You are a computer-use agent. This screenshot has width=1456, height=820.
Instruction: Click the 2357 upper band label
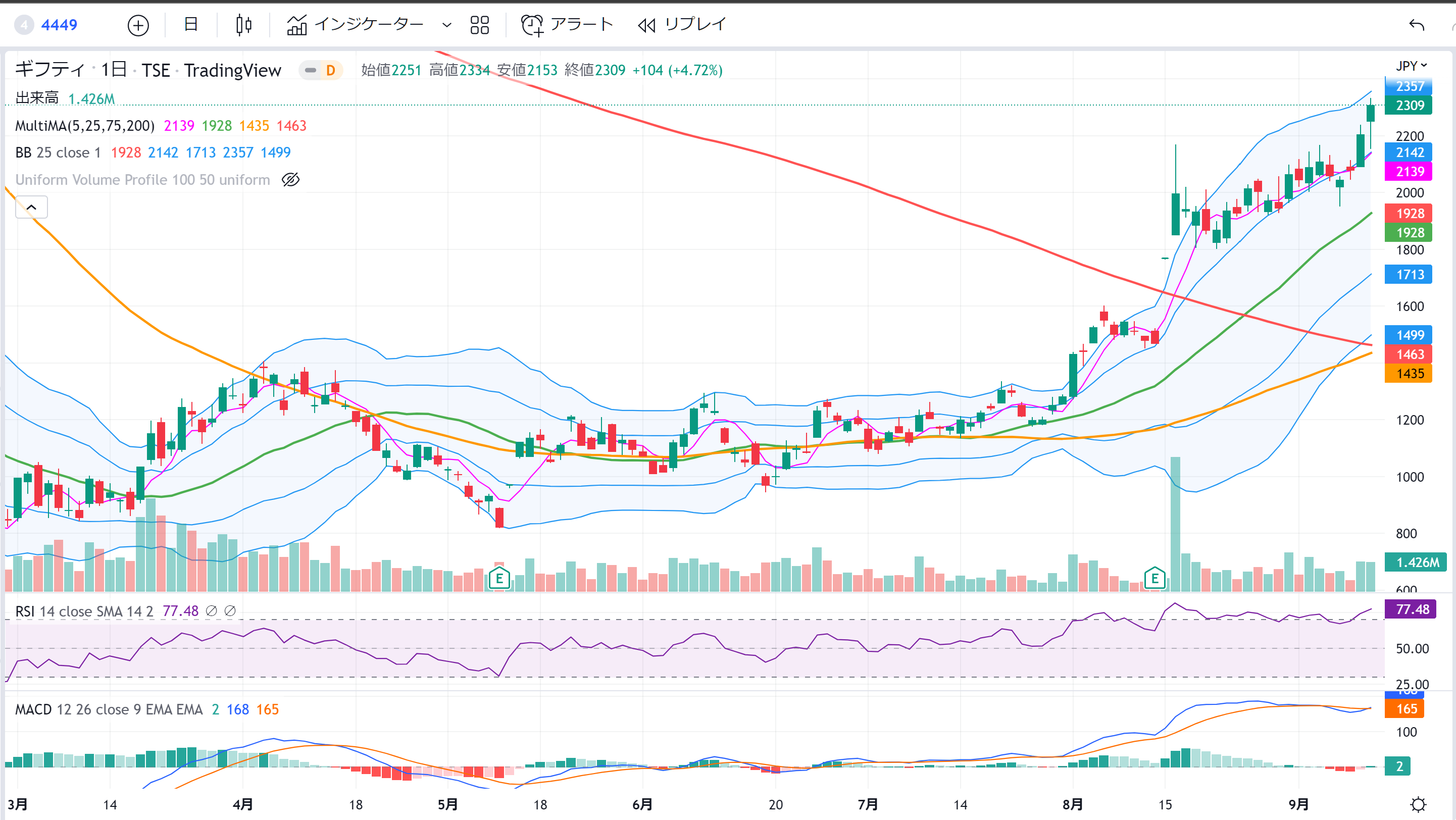click(1409, 86)
